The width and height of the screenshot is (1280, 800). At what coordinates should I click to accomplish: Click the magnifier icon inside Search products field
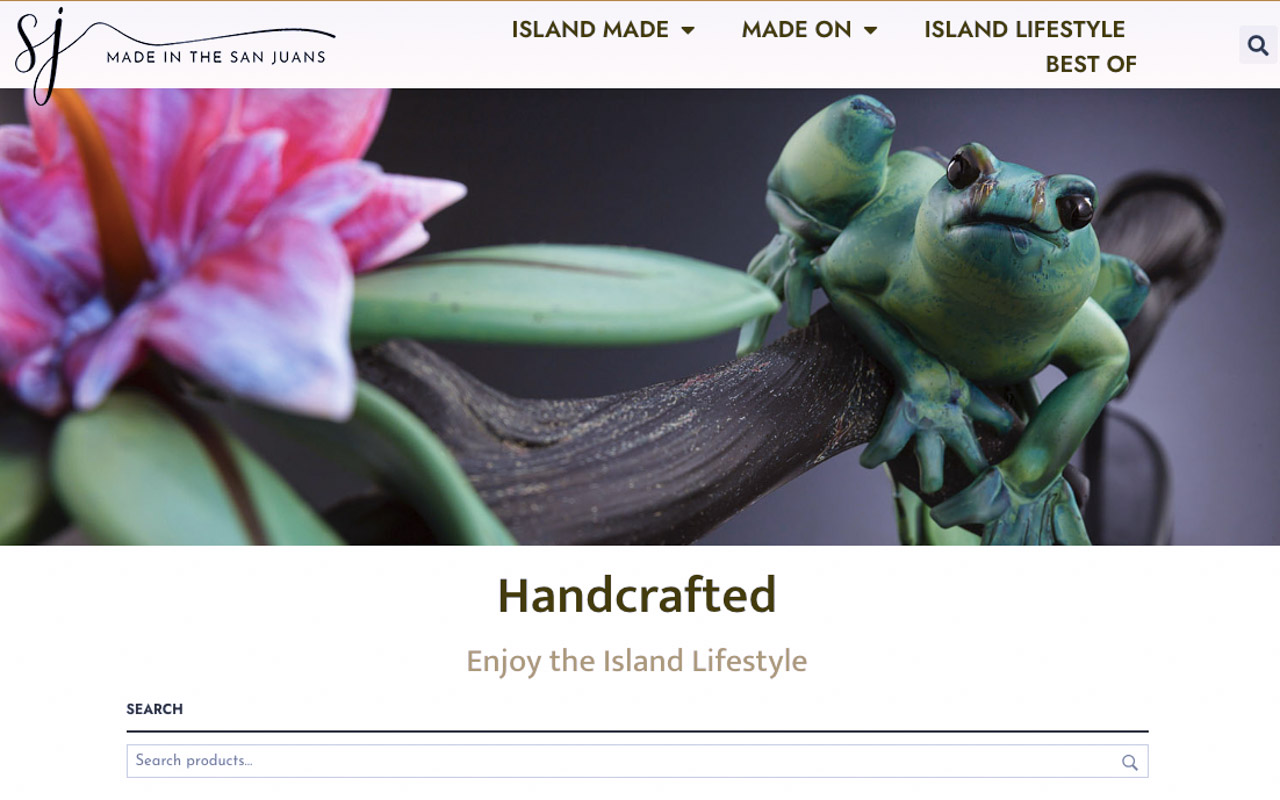[1129, 762]
